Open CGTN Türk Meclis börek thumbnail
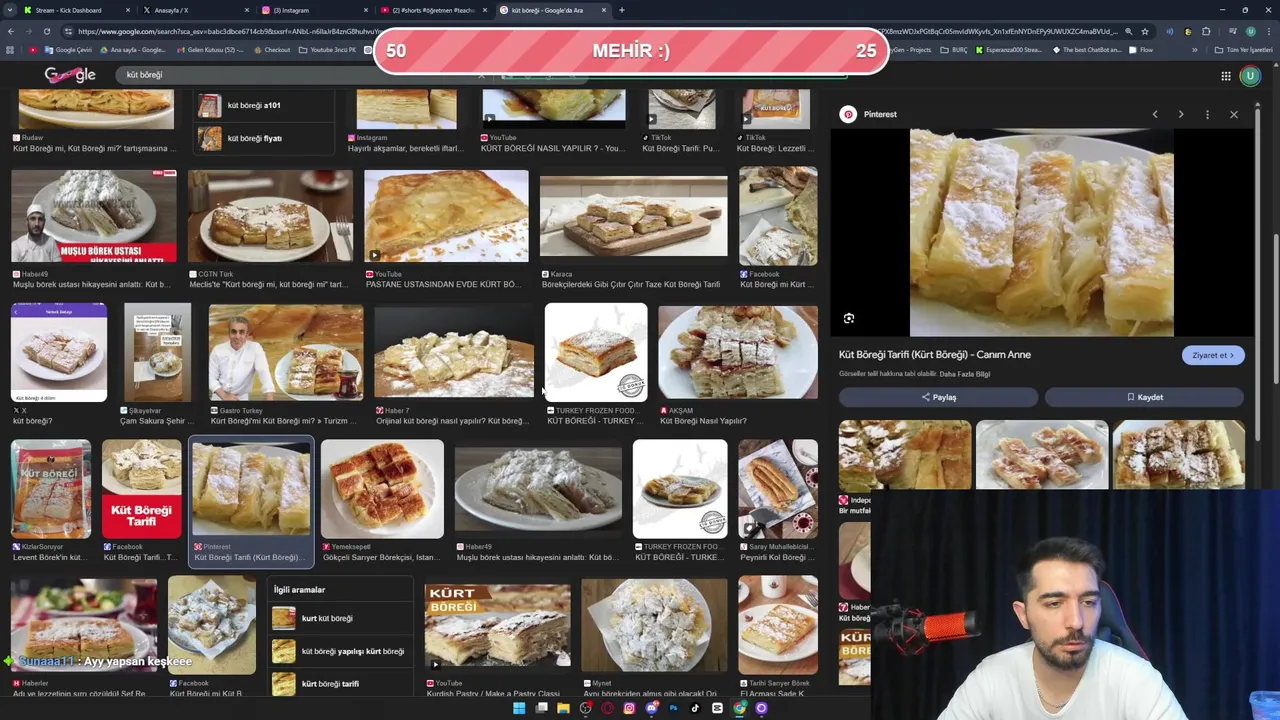Image resolution: width=1280 pixels, height=720 pixels. coord(270,216)
